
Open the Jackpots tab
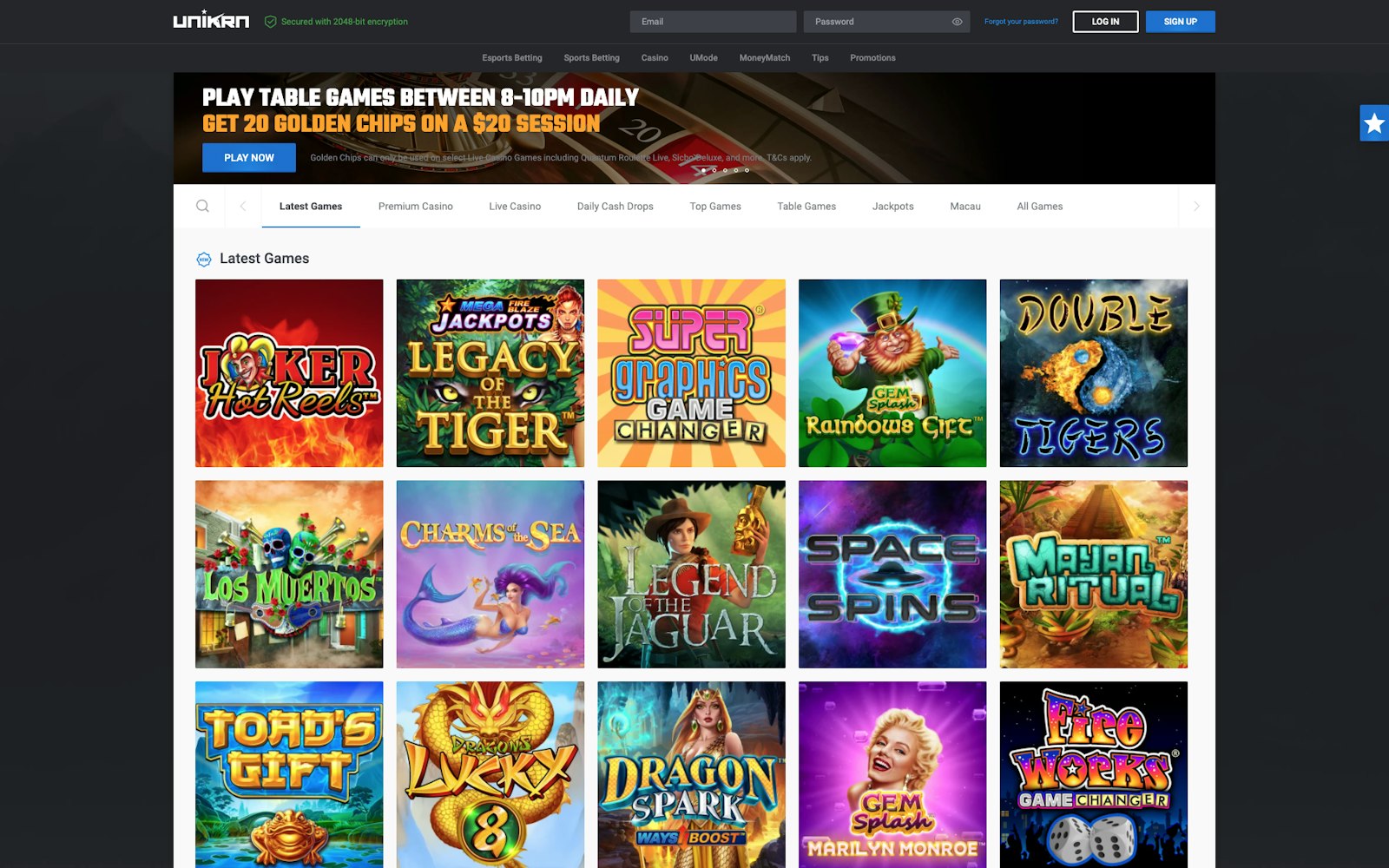point(892,207)
